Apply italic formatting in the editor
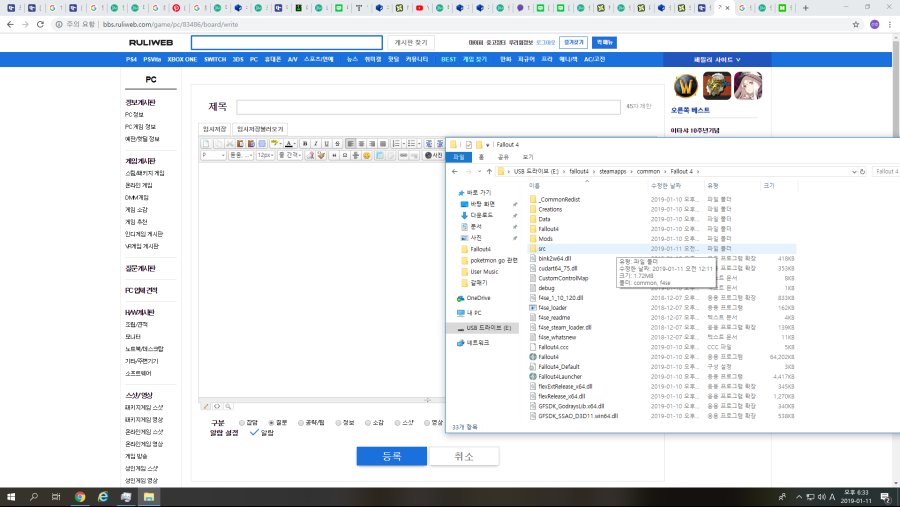This screenshot has height=507, width=900. tap(316, 144)
